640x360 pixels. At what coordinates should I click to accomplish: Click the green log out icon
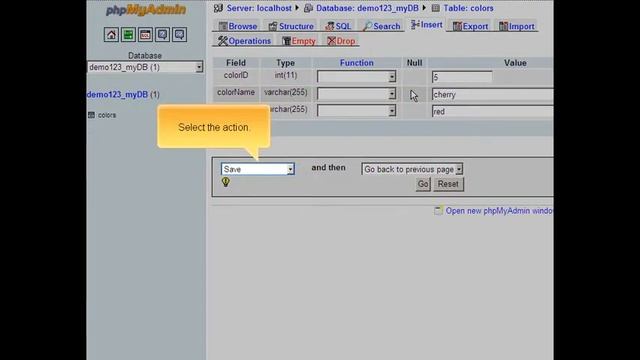(x=128, y=35)
